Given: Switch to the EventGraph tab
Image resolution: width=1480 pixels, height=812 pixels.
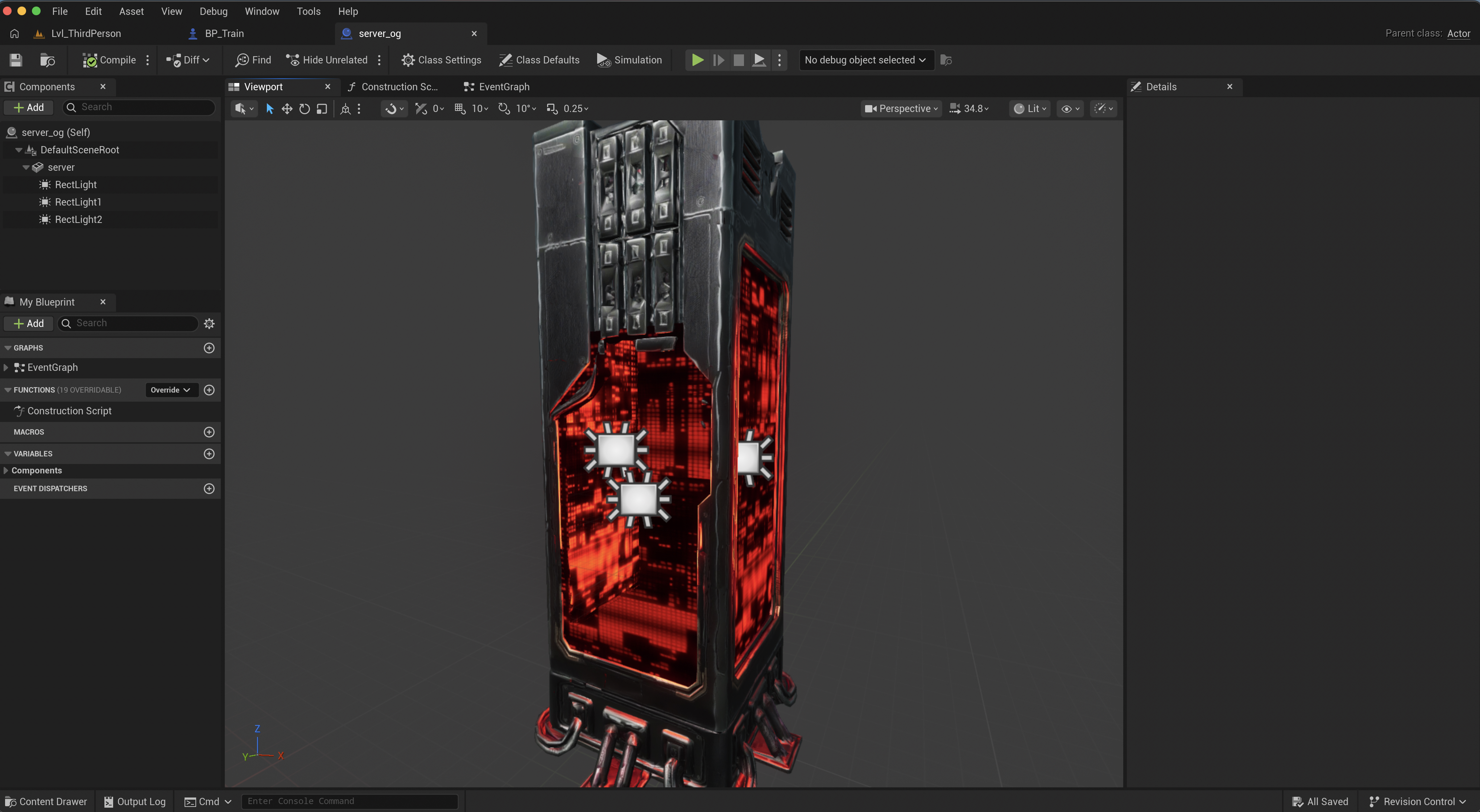Looking at the screenshot, I should (x=497, y=87).
